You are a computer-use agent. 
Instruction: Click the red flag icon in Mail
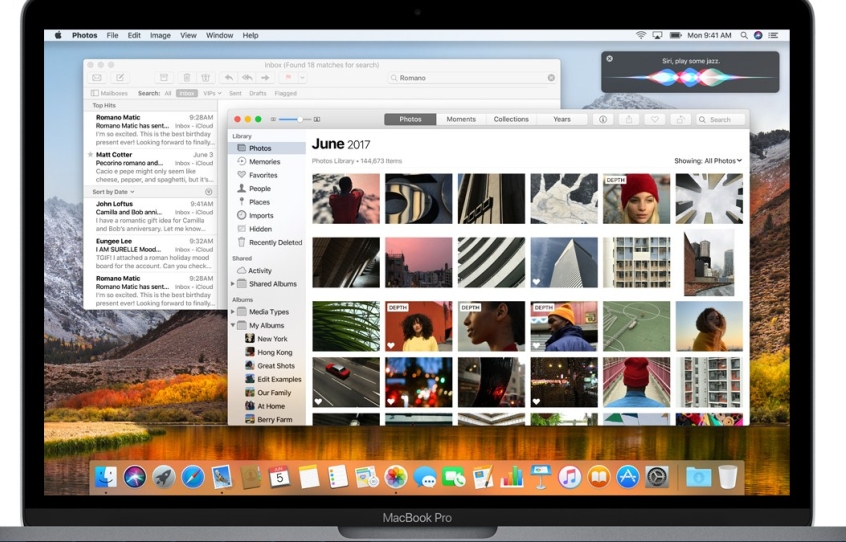(x=287, y=77)
